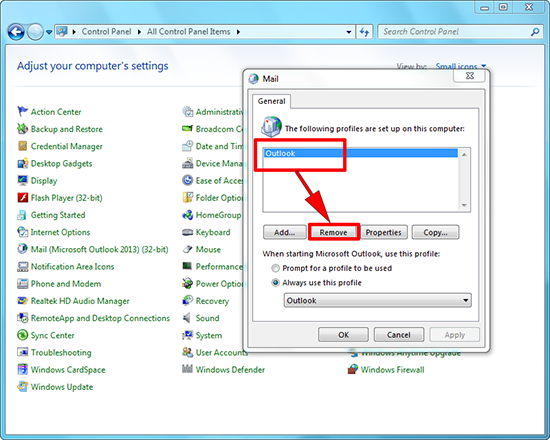Open the Action Center flag icon
550x440 pixels.
(22, 112)
